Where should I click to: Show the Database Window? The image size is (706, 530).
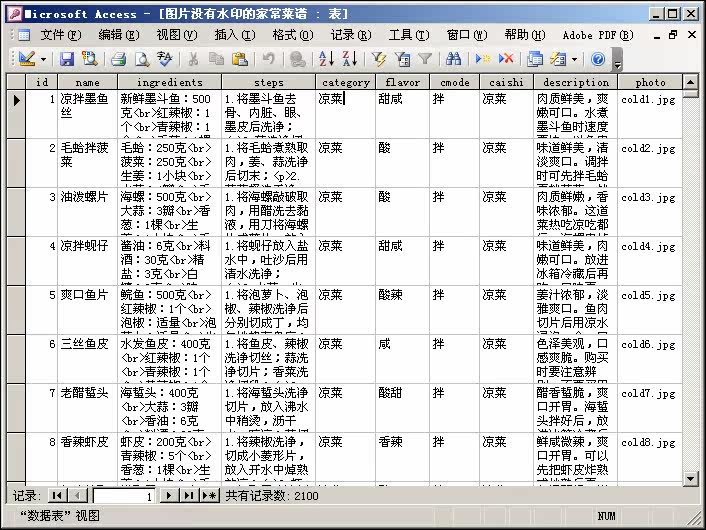pos(534,59)
